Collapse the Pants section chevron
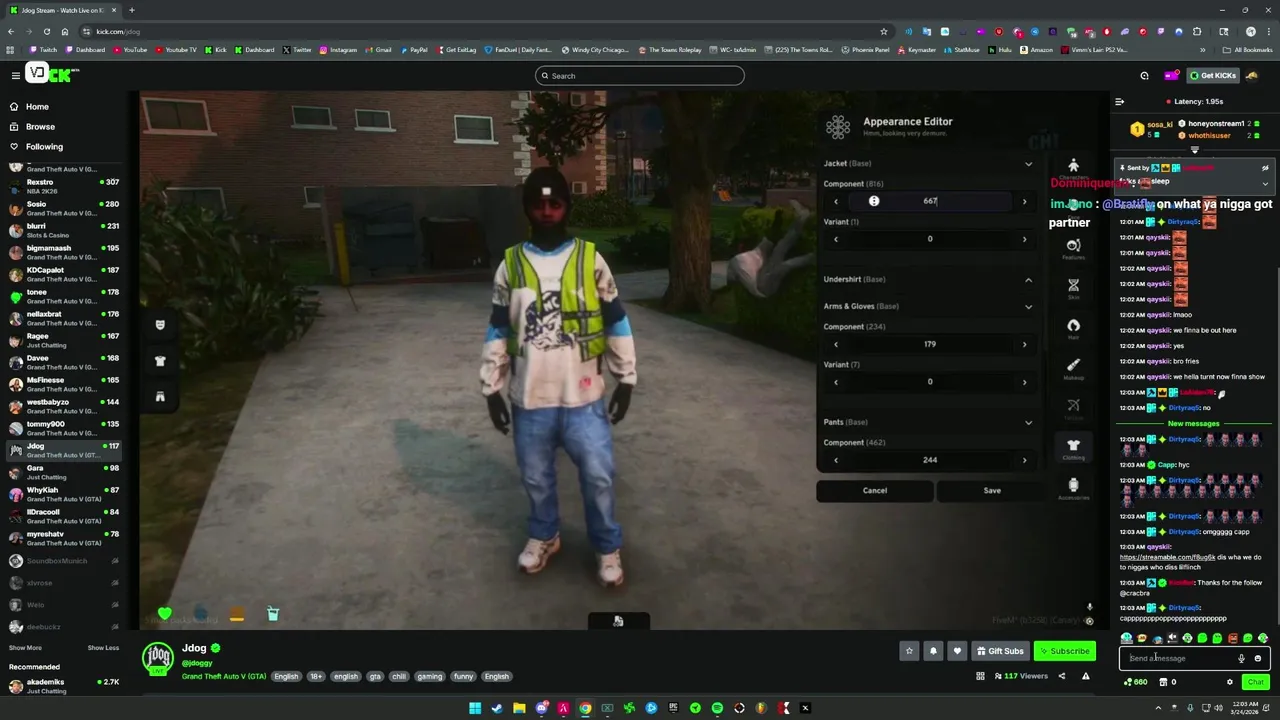 coord(1028,423)
